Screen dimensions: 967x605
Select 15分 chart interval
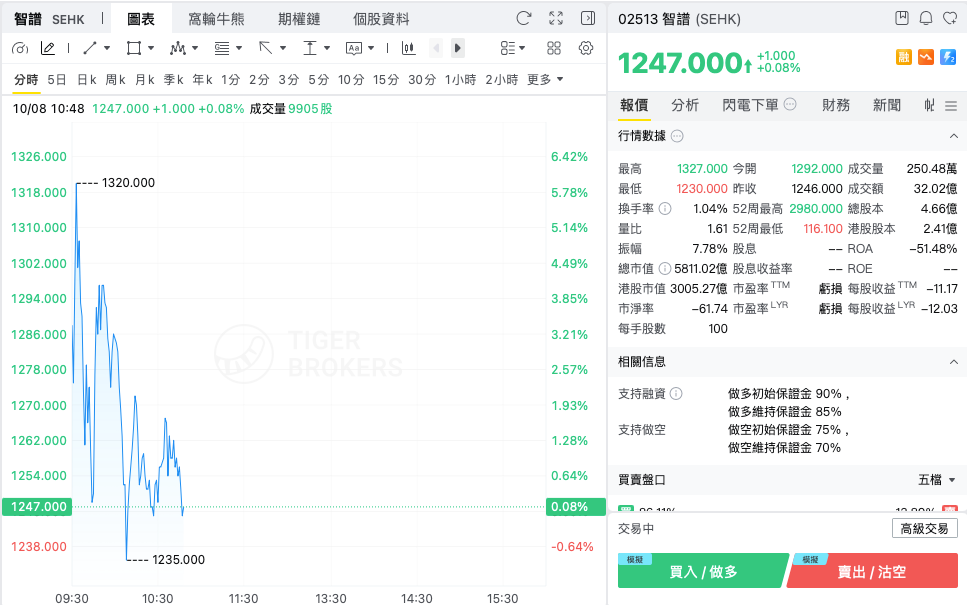[x=386, y=80]
